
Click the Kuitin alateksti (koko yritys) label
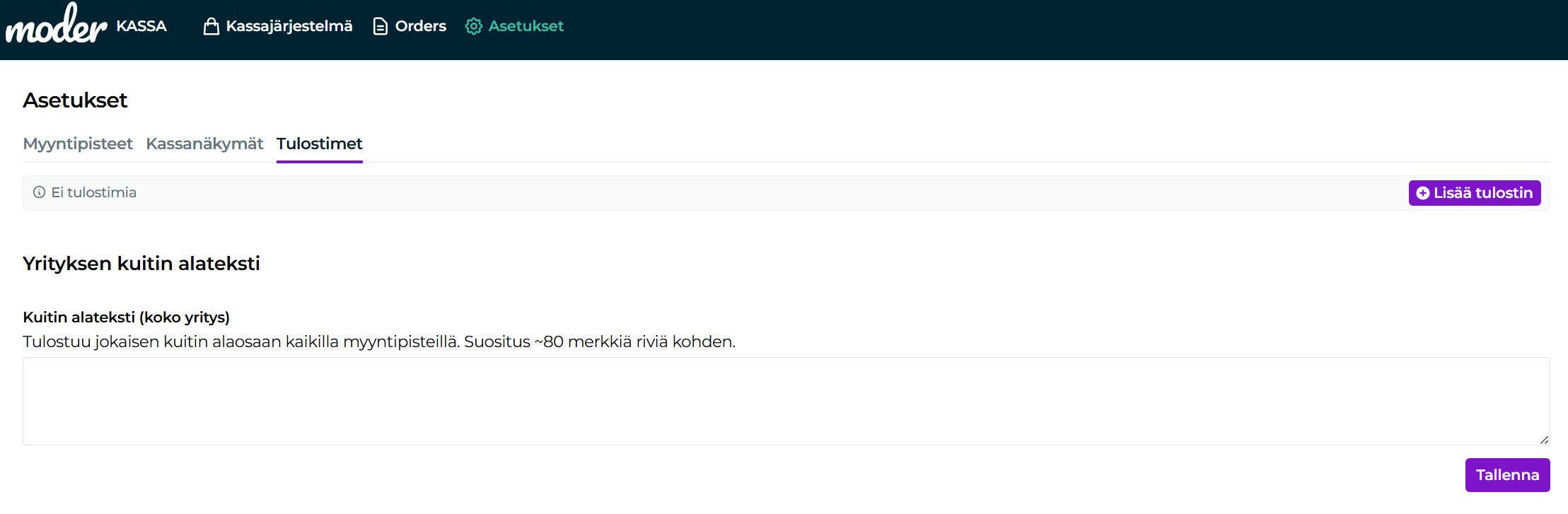(127, 317)
